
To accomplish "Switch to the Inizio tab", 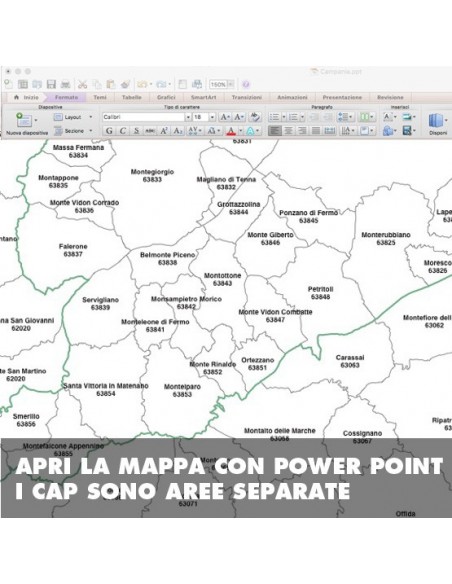I will [26, 97].
